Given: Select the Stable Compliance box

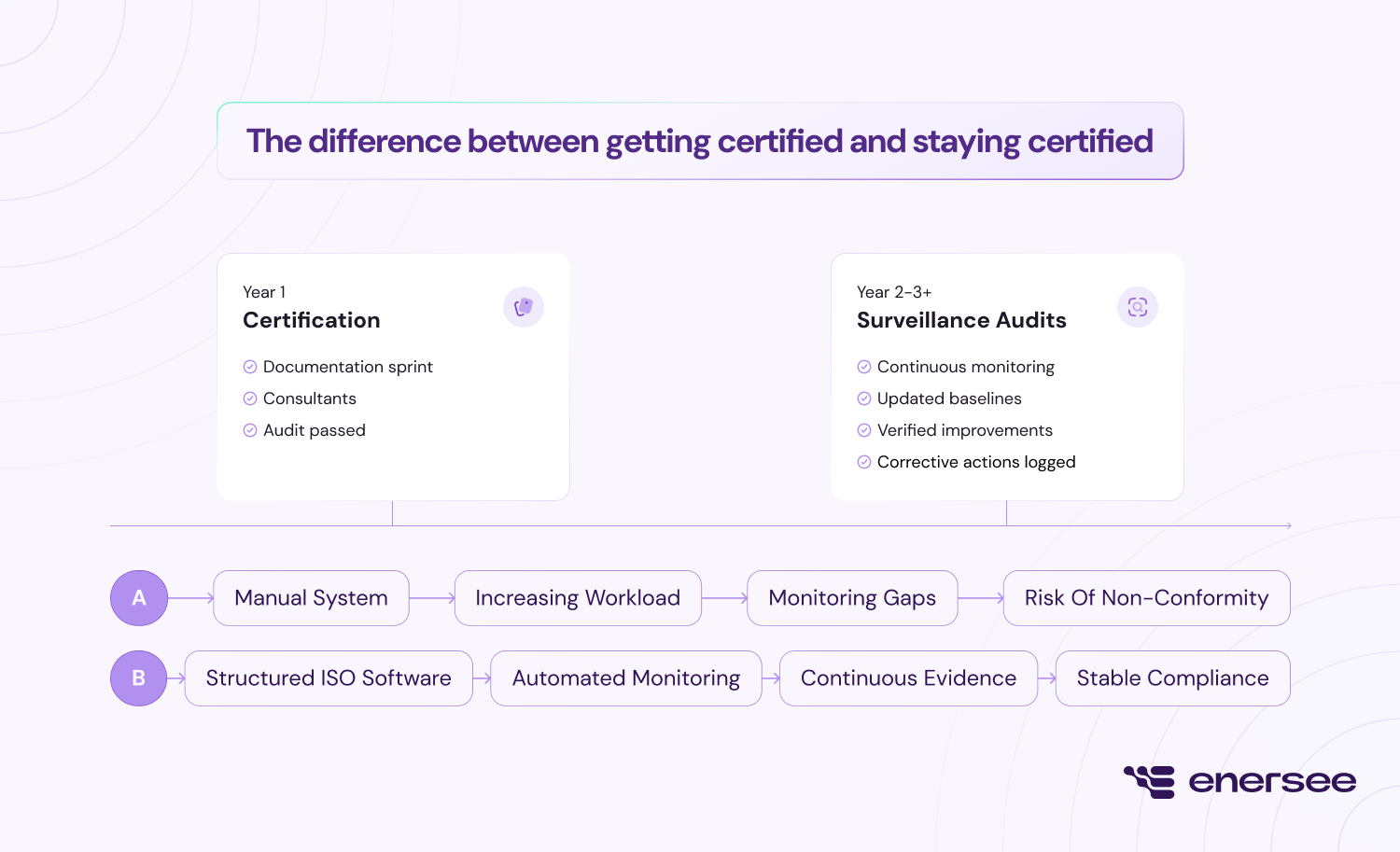Looking at the screenshot, I should (x=1172, y=678).
